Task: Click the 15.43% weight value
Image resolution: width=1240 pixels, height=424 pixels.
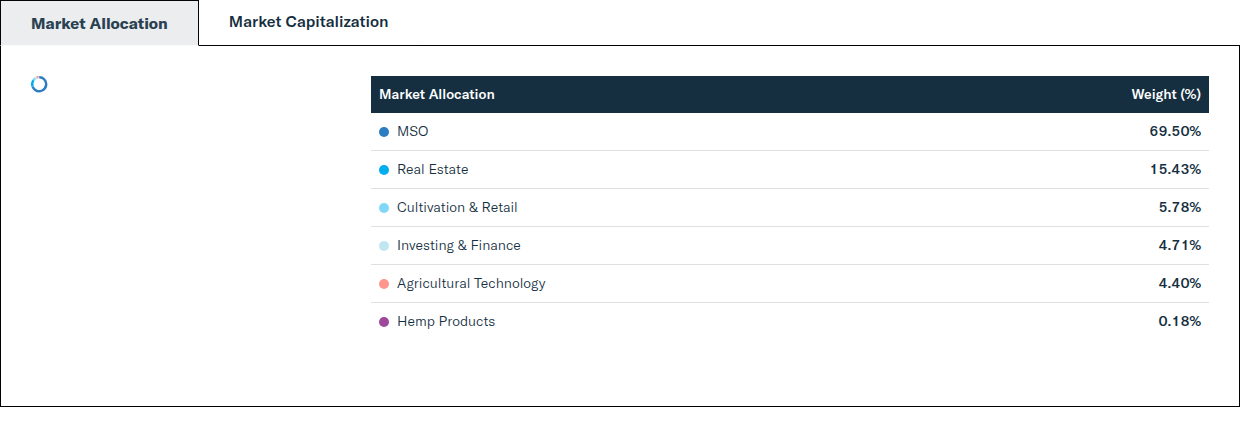Action: [1175, 170]
